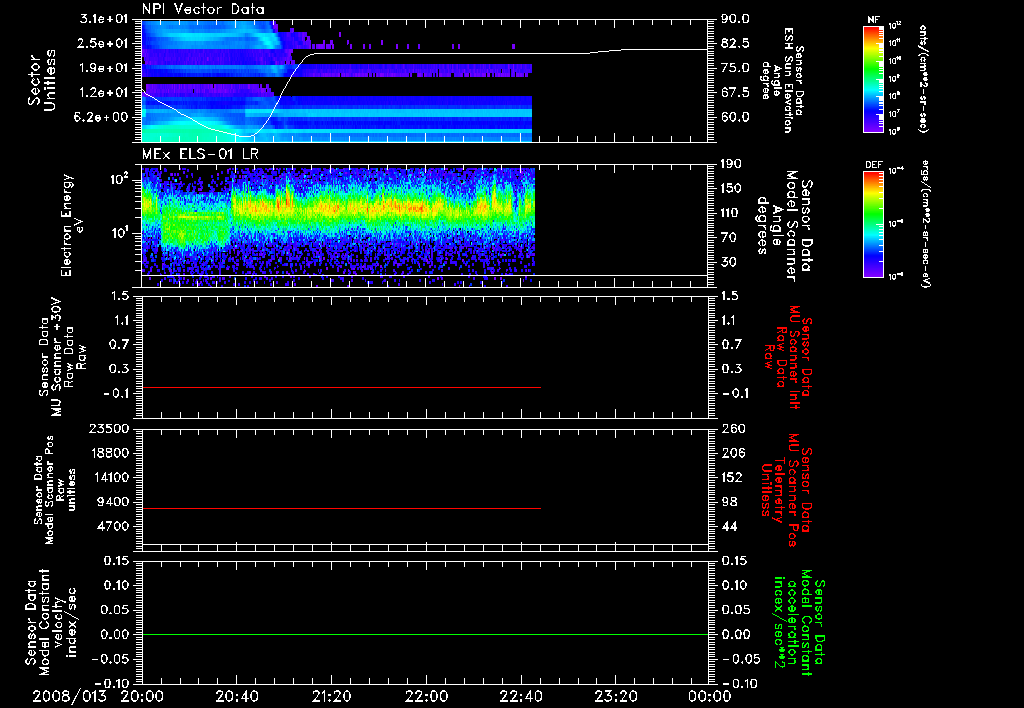Viewport: 1024px width, 708px height.
Task: Click the 110 scanner angle tick
Action: [731, 213]
